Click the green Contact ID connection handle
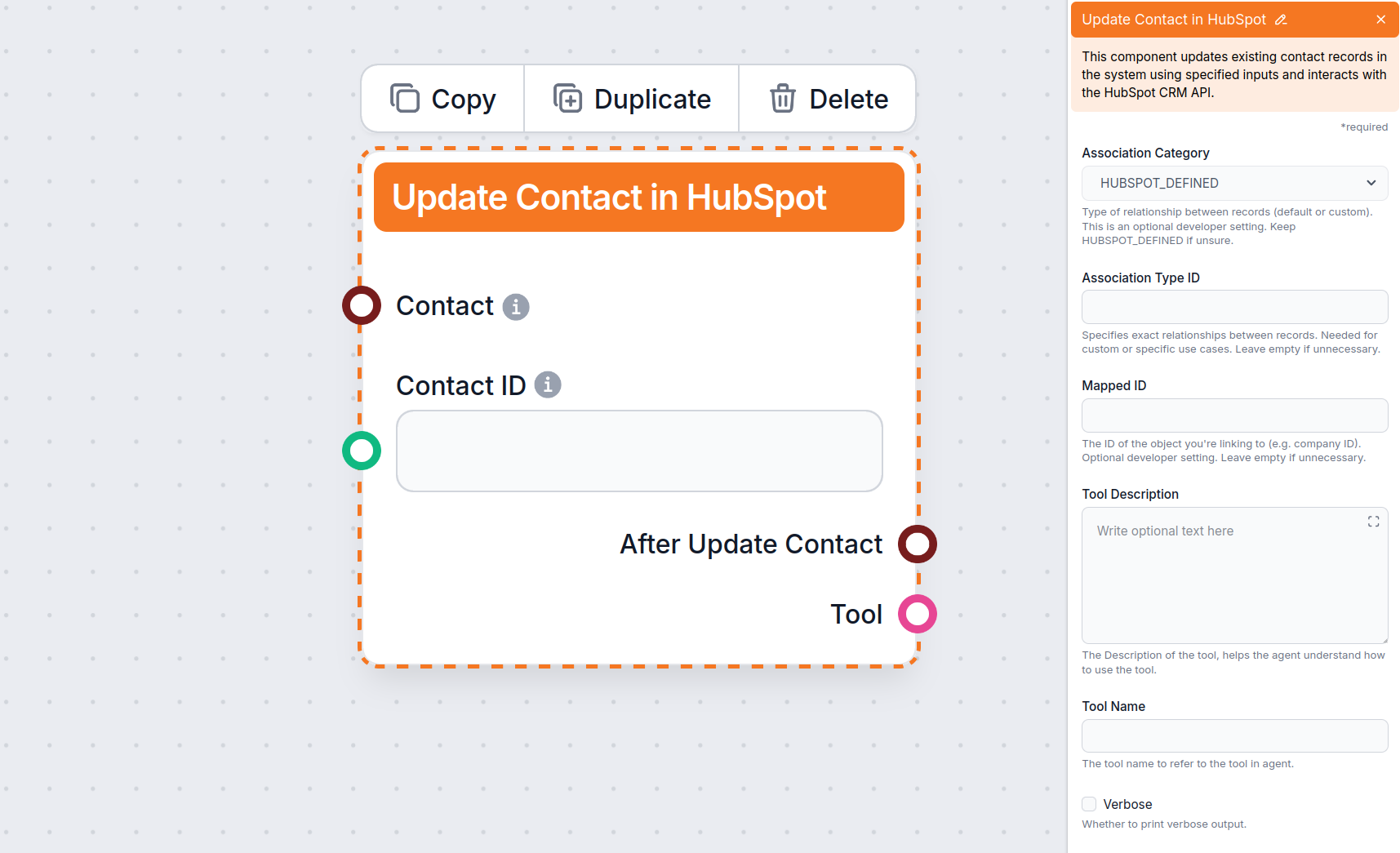This screenshot has height=853, width=1400. pos(361,451)
